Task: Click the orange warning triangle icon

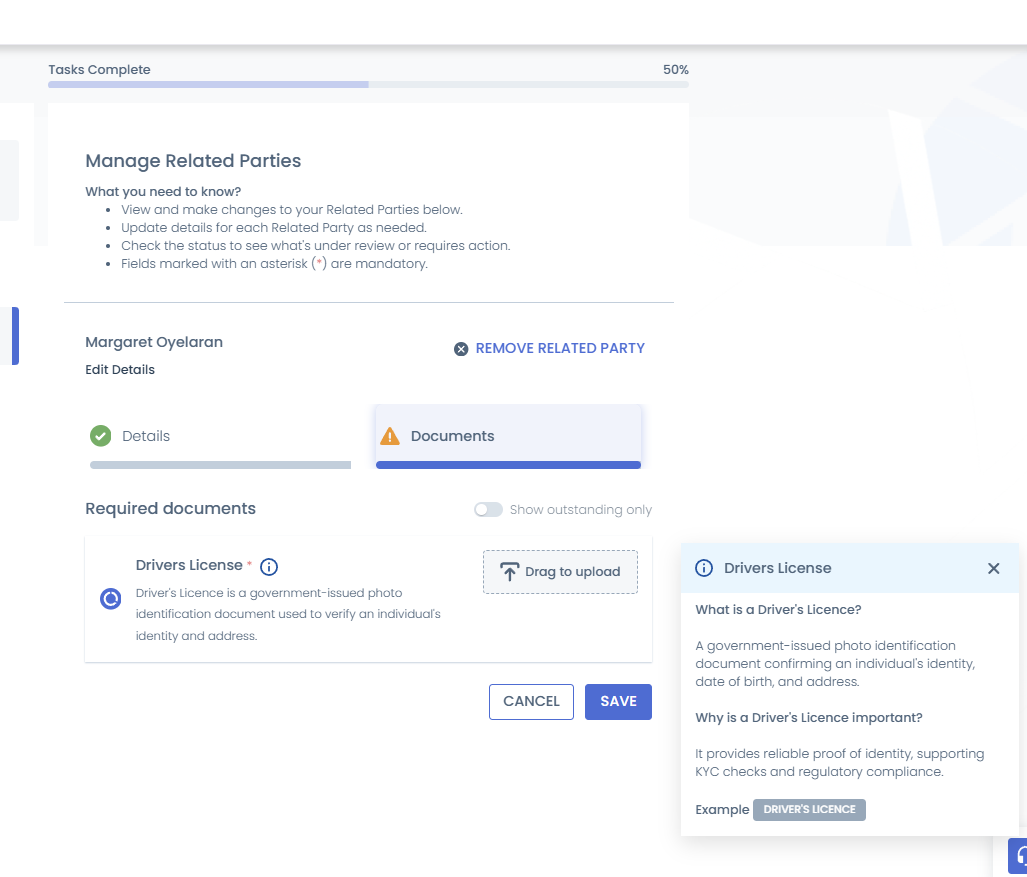Action: click(390, 436)
